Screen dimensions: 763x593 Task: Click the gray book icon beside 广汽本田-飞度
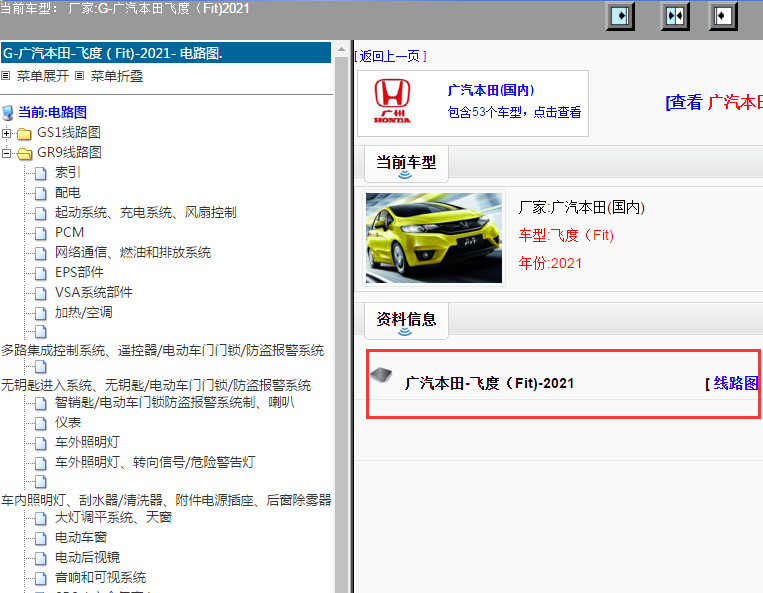click(x=381, y=375)
